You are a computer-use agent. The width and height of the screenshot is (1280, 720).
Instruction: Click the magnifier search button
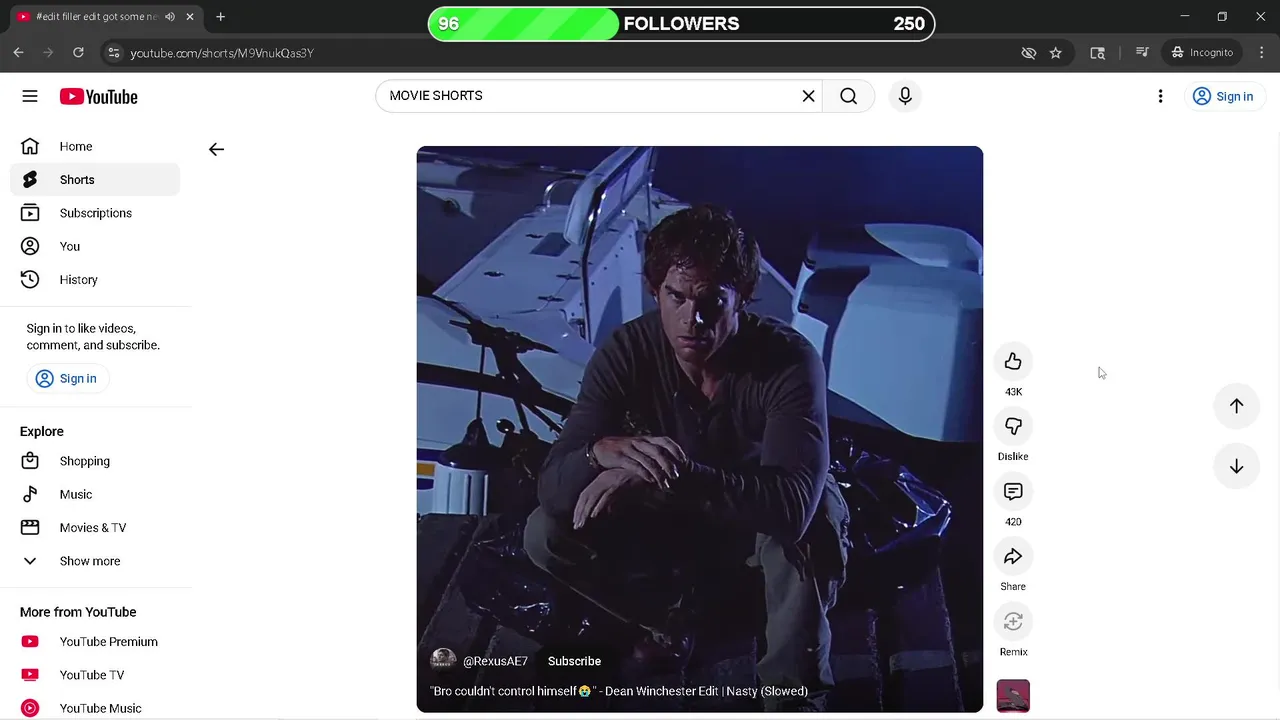point(848,96)
